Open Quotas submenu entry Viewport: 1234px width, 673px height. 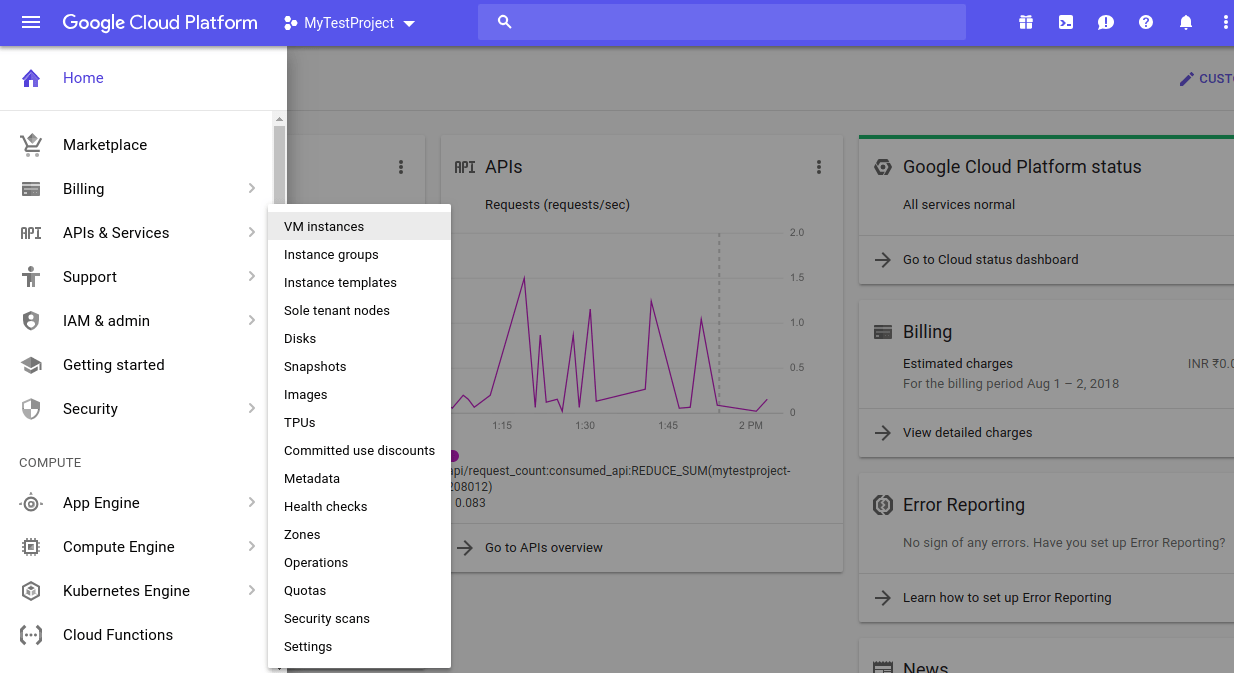point(359,591)
